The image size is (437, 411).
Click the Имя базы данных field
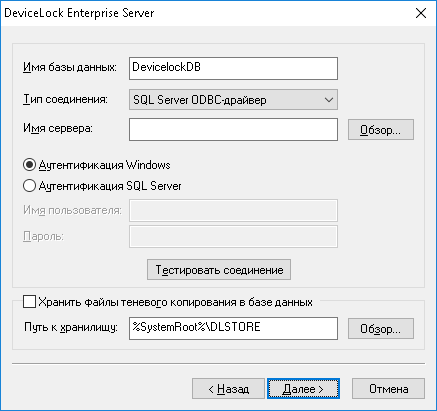tap(233, 68)
